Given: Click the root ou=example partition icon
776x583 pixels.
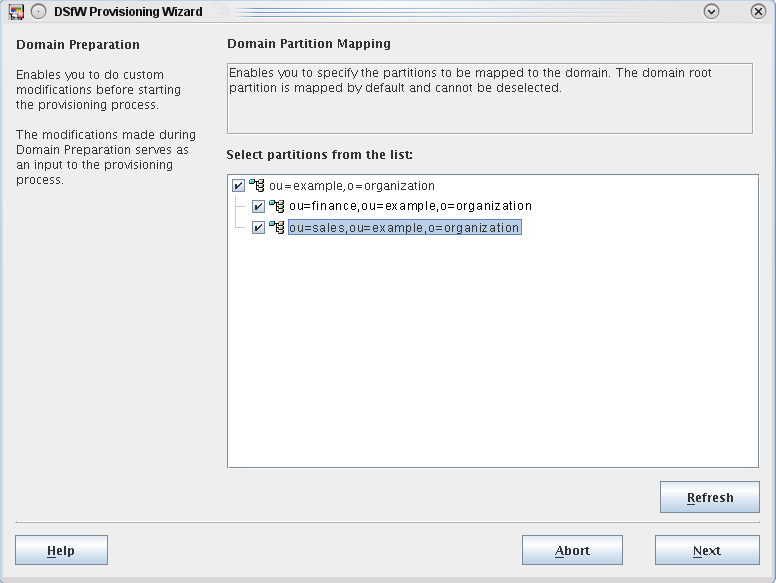Looking at the screenshot, I should tap(257, 185).
